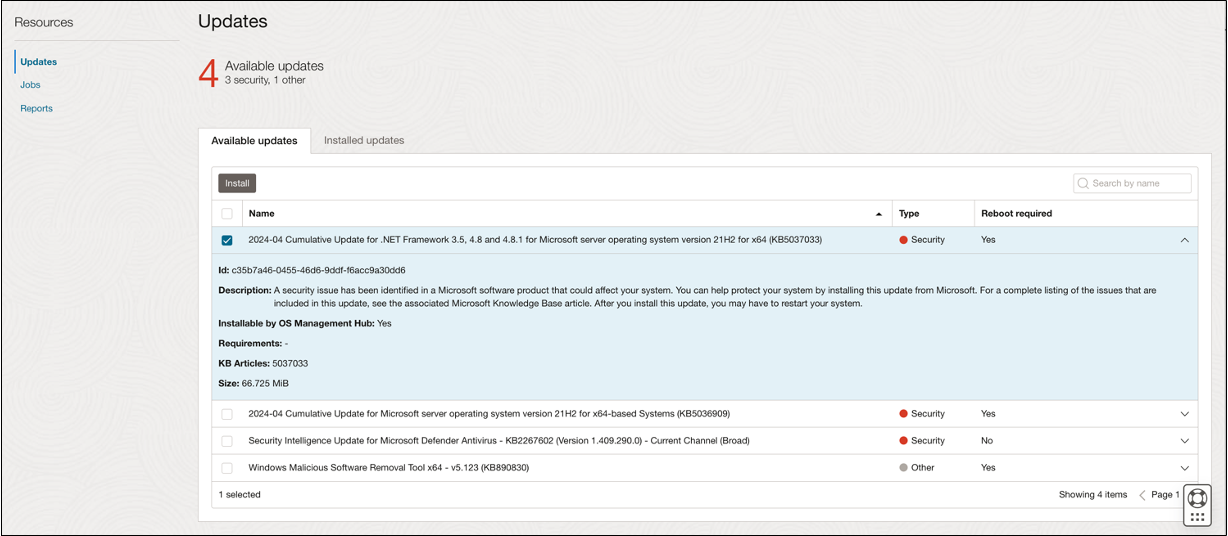Click the Search by name field

coord(1140,183)
